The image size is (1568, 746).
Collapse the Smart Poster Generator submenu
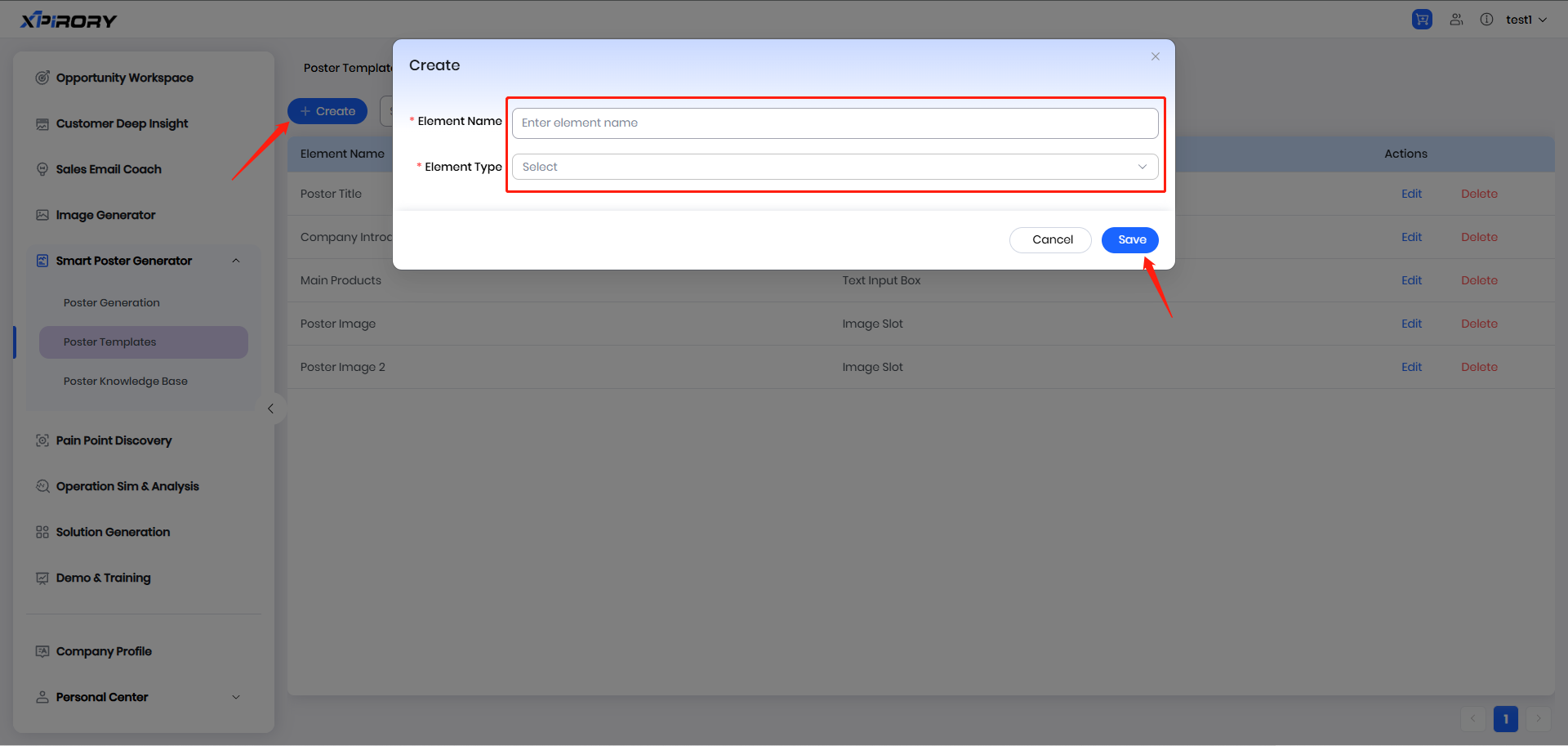pos(236,261)
